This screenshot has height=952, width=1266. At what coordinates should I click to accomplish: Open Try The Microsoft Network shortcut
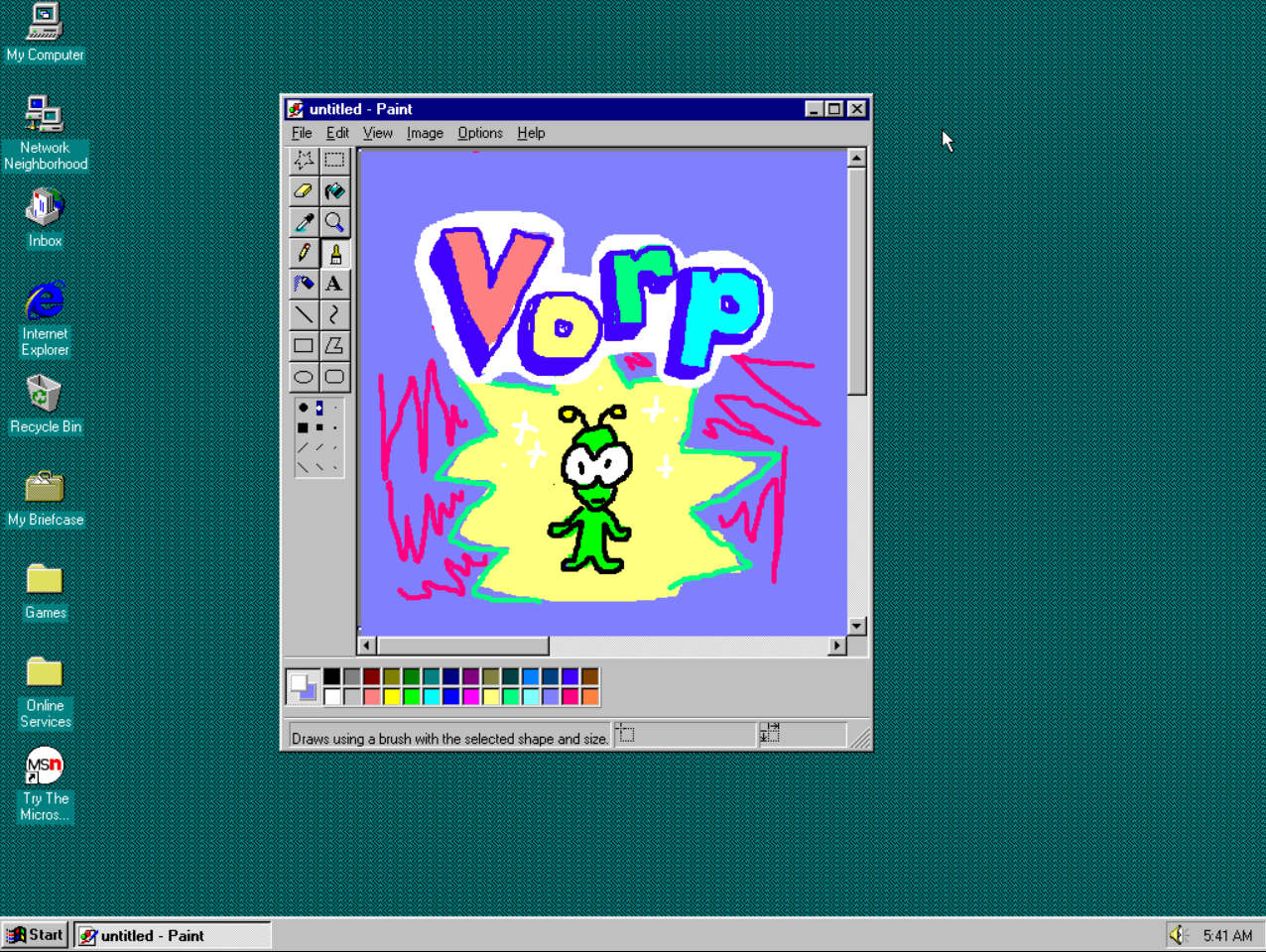tap(45, 784)
